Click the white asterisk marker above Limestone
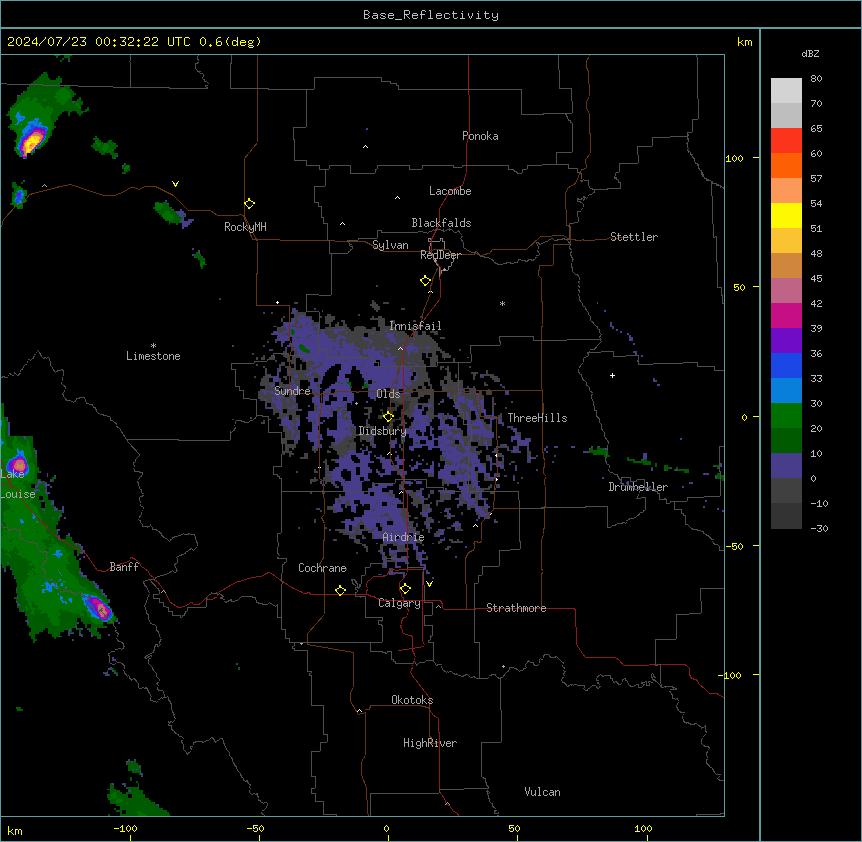 153,346
